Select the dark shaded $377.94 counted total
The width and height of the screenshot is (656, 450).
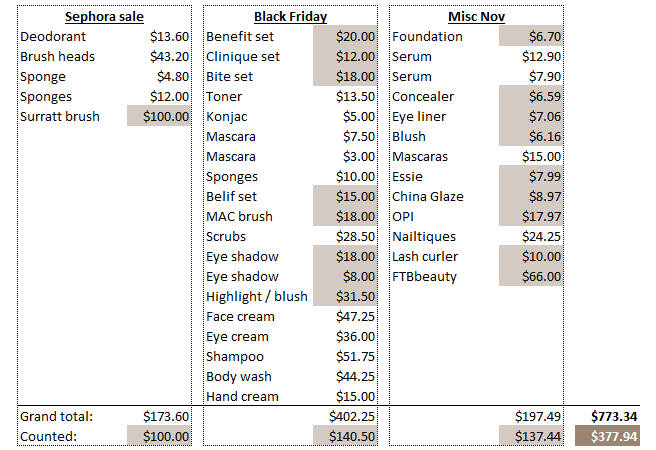click(613, 436)
